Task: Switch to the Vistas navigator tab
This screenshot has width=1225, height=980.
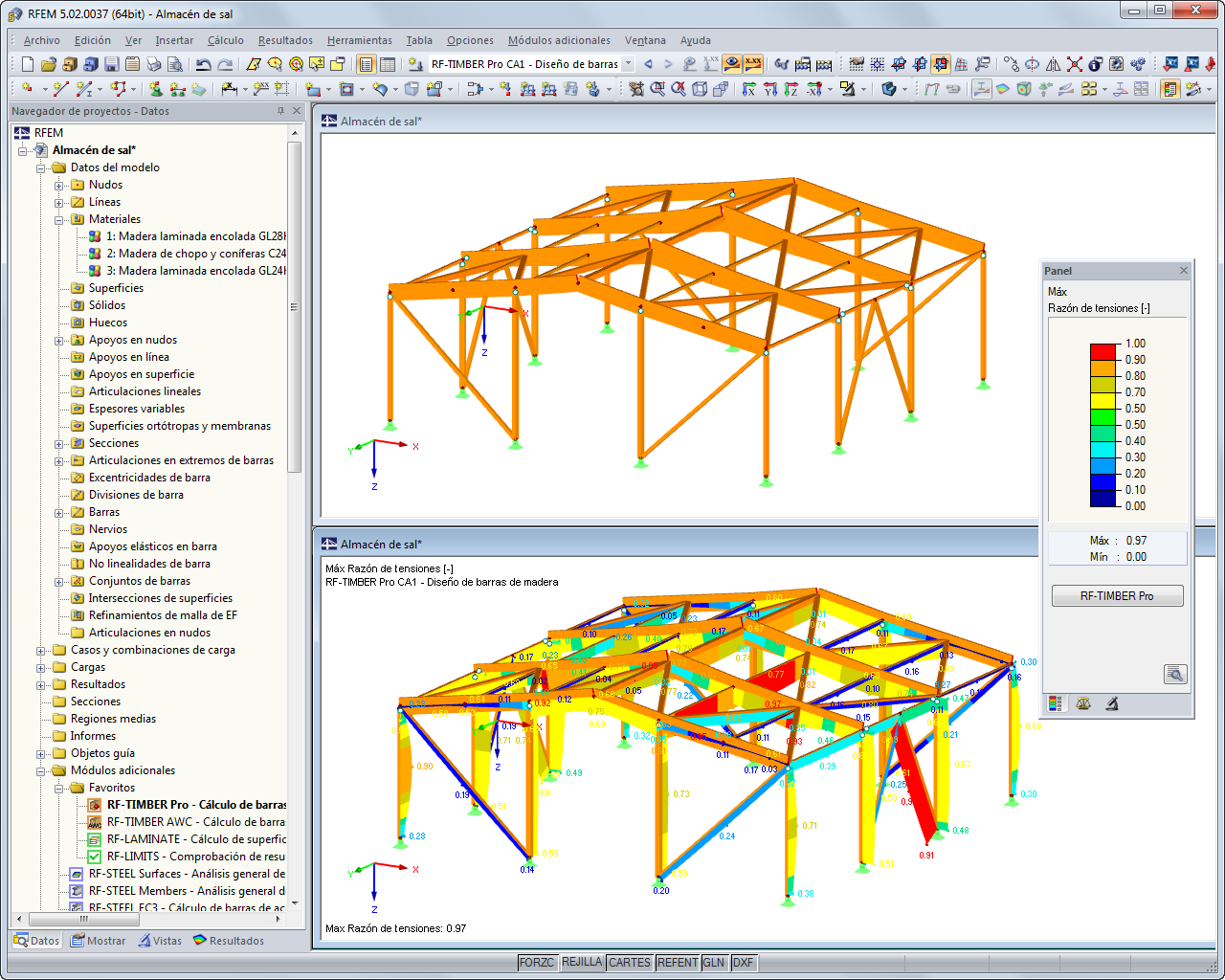Action: (x=159, y=941)
